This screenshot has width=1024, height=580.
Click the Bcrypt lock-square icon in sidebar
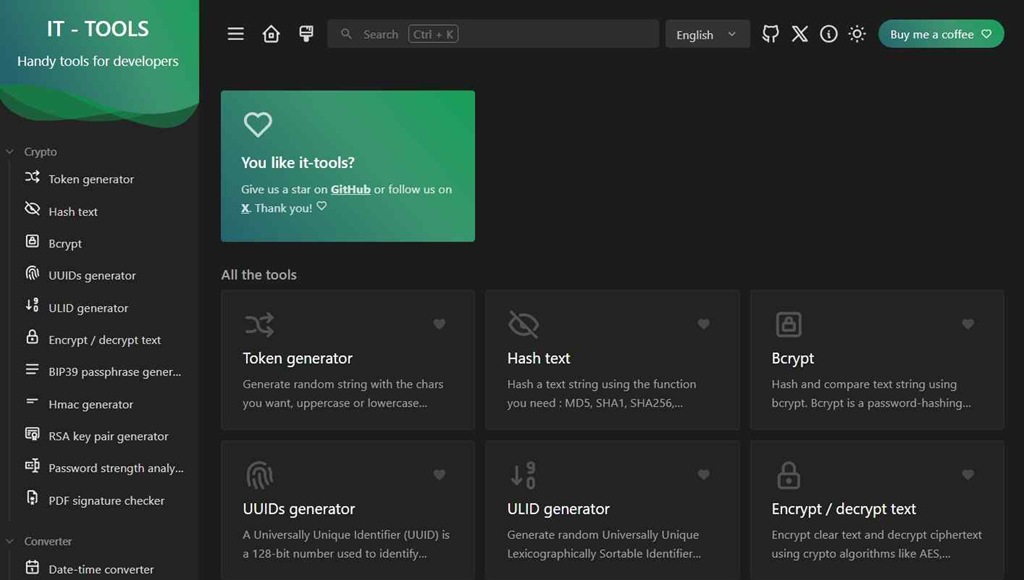click(32, 241)
